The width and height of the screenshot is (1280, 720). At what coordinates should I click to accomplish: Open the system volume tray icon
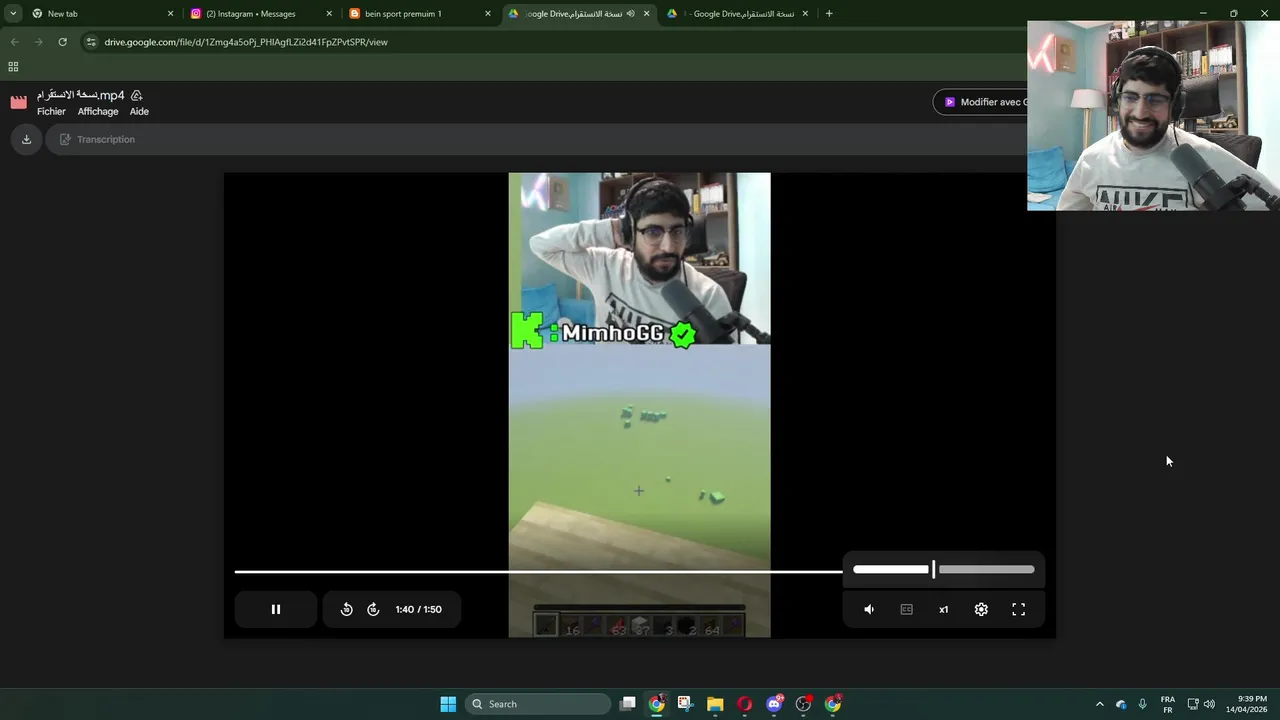1210,704
